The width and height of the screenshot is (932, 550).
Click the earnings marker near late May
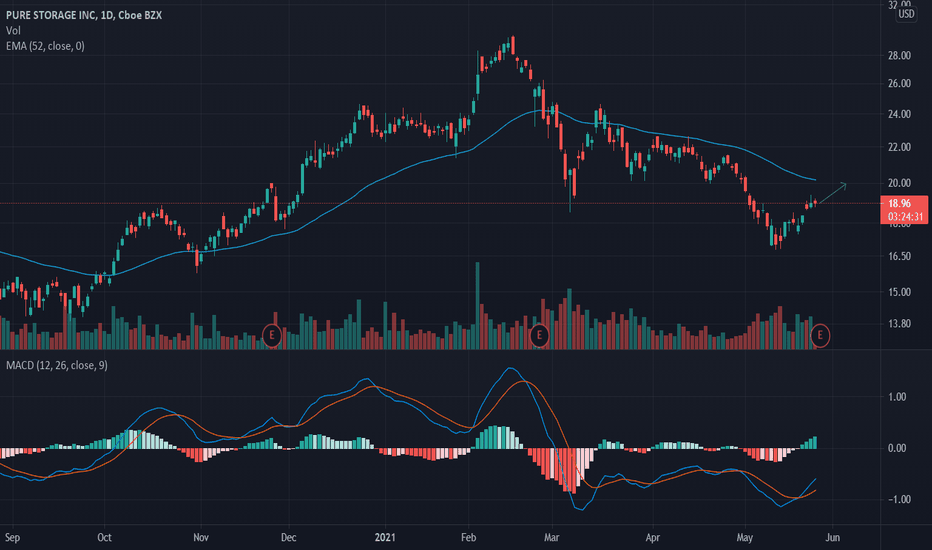tap(820, 335)
